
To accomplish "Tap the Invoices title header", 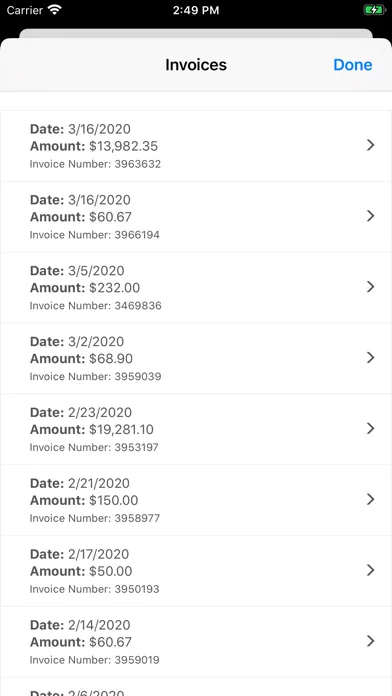I will pyautogui.click(x=196, y=65).
